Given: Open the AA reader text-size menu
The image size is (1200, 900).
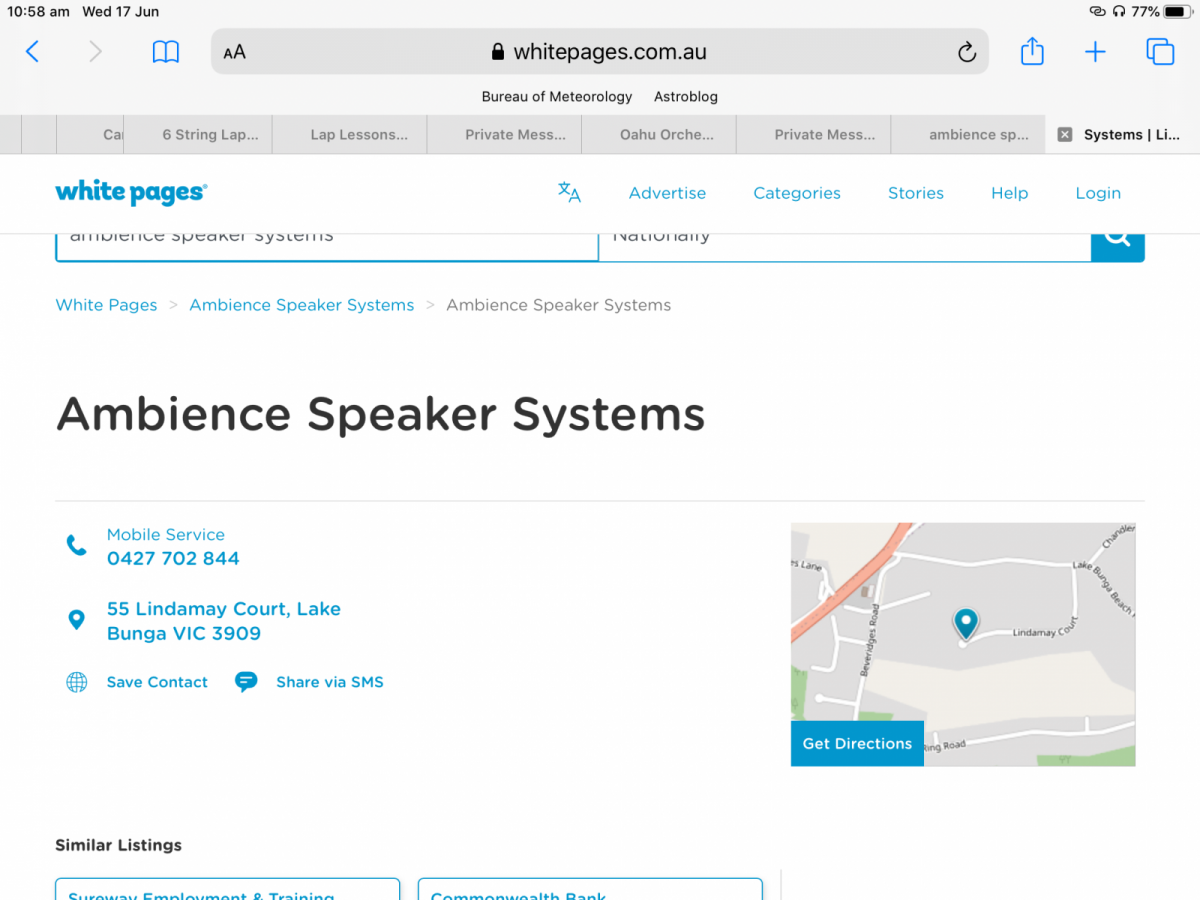Looking at the screenshot, I should (234, 53).
